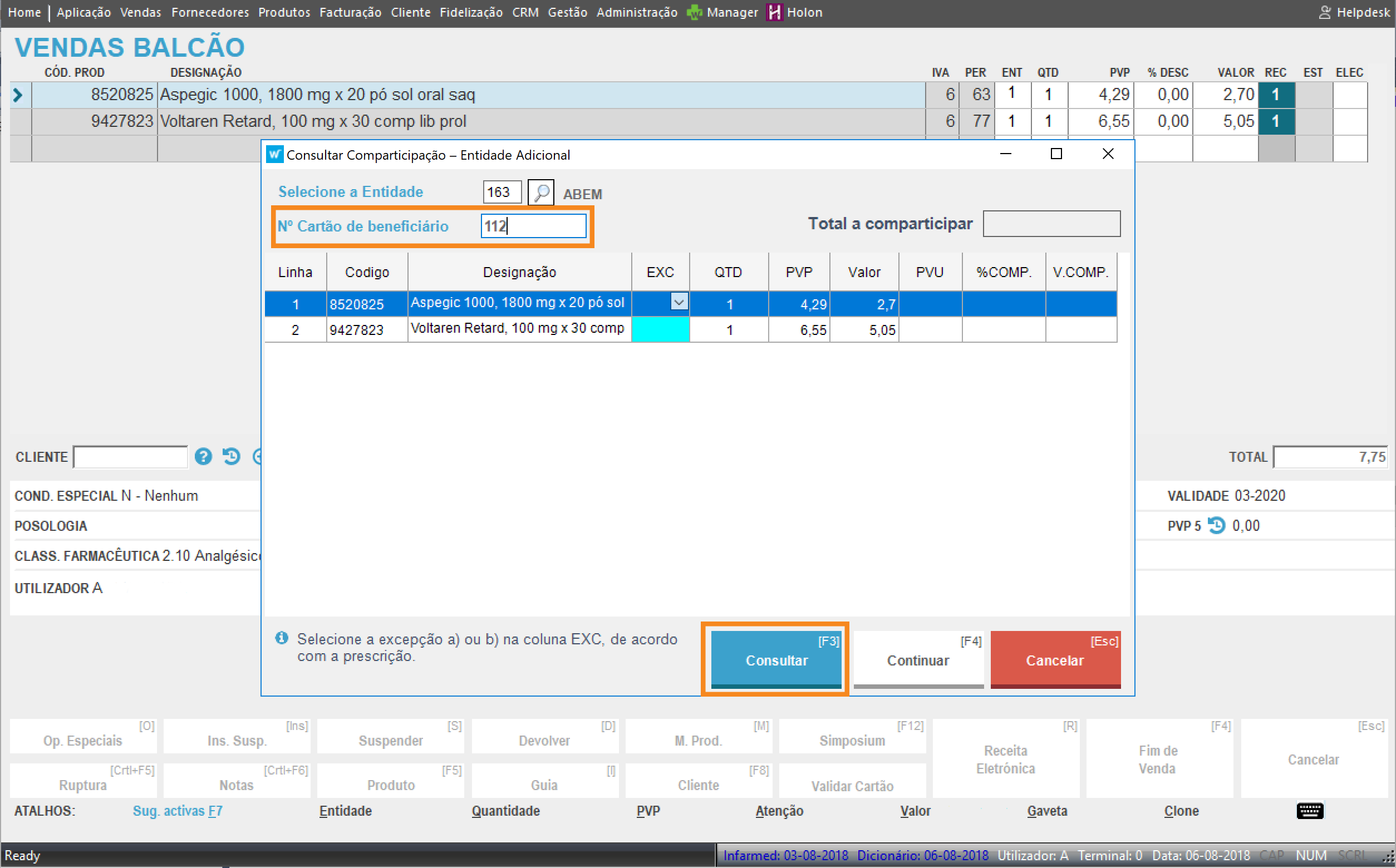Click the Total a comparticipar field
The image size is (1396, 868).
(1051, 223)
